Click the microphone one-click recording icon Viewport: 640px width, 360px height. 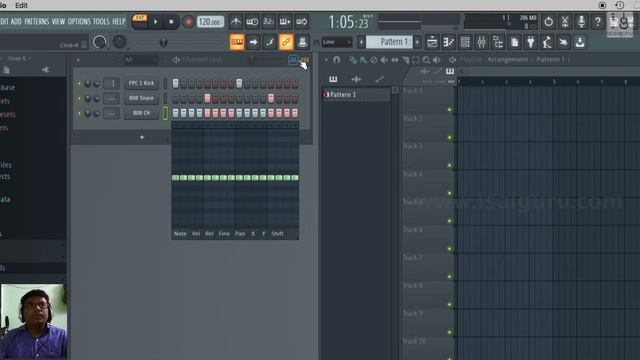581,22
